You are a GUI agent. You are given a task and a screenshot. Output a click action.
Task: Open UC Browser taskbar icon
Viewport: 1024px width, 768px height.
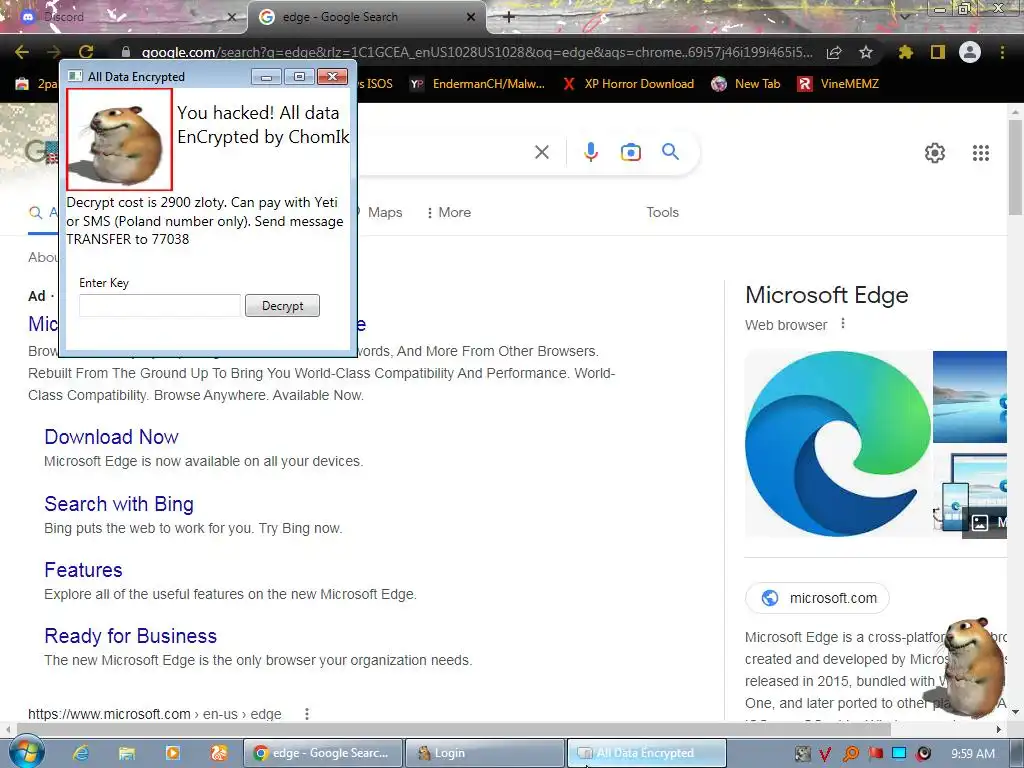click(219, 753)
